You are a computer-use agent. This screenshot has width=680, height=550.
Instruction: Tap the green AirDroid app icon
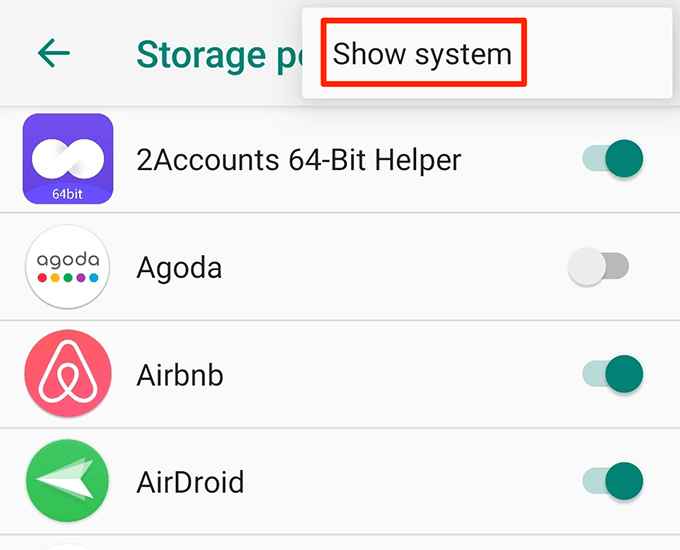[68, 481]
